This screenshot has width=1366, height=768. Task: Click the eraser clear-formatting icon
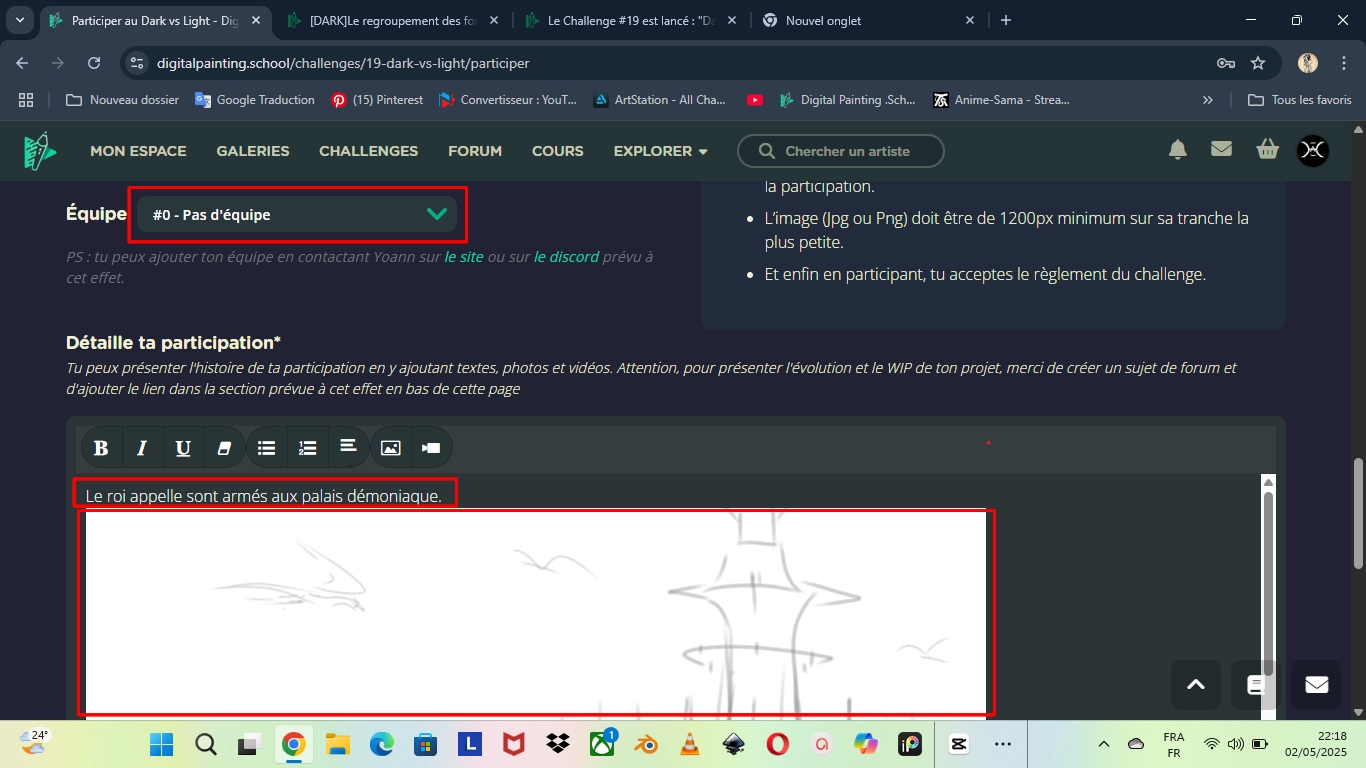point(224,448)
